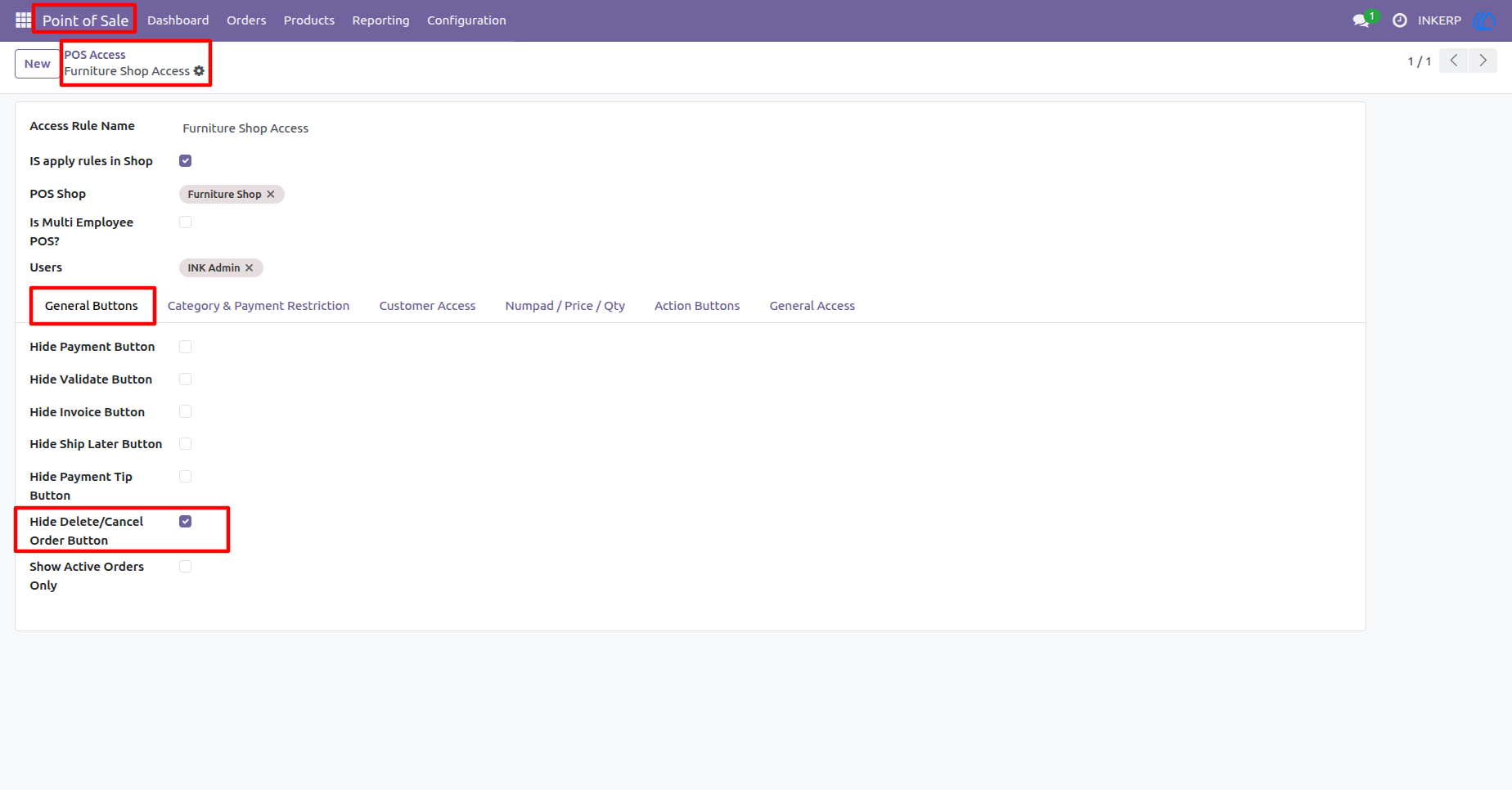
Task: Uncheck Hide Delete/Cancel Order Button
Action: point(186,522)
